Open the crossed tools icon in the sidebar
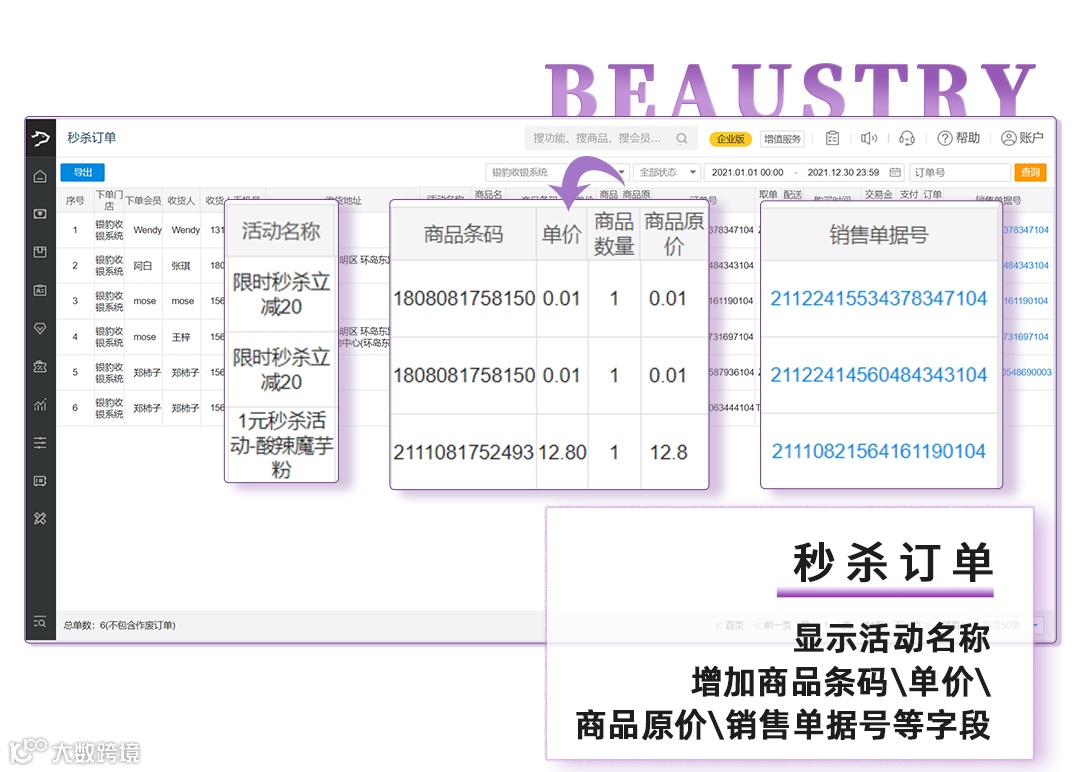Viewport: 1080px width, 772px height. 40,519
